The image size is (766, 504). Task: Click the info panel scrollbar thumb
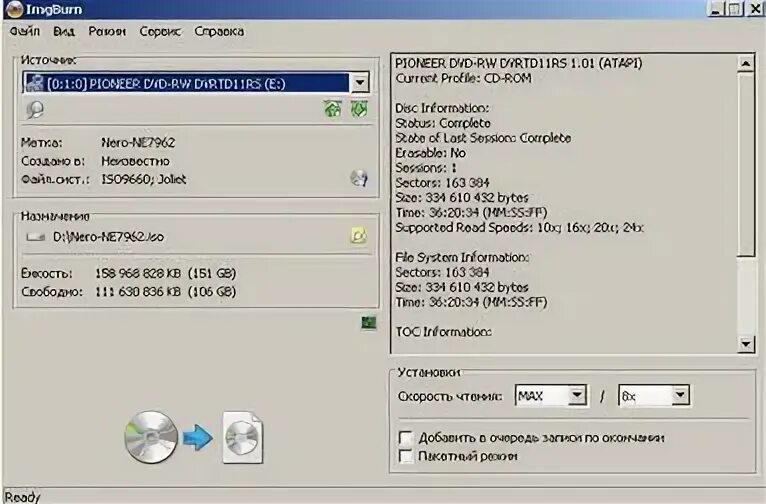(x=745, y=165)
